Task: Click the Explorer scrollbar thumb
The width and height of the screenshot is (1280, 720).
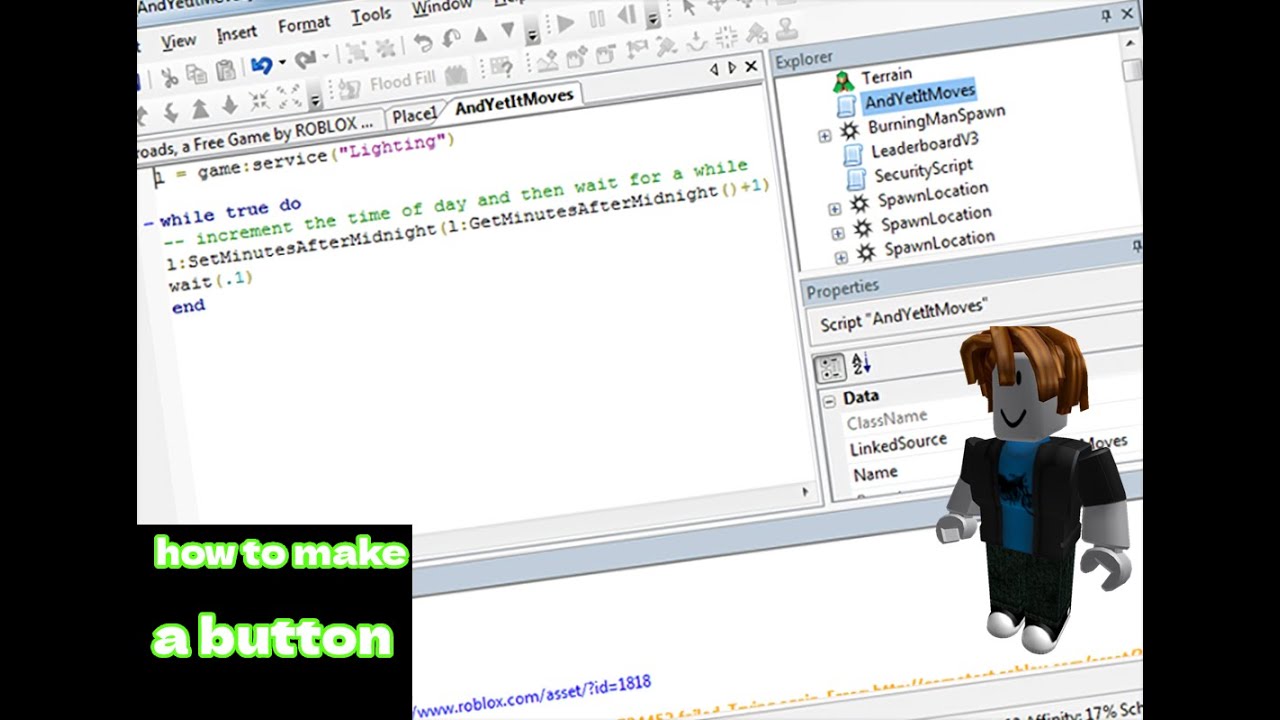Action: [x=1132, y=70]
